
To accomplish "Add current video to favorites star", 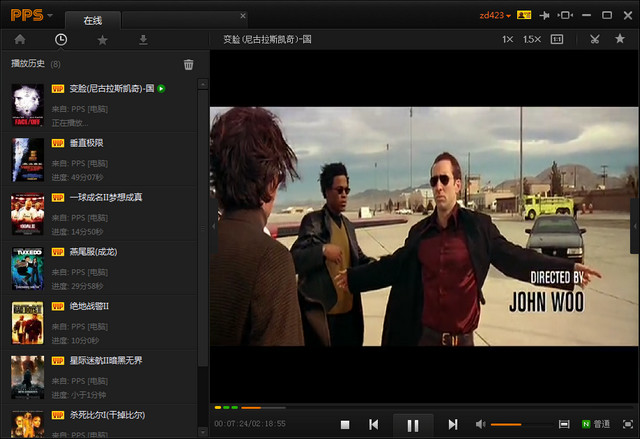I will coord(620,40).
